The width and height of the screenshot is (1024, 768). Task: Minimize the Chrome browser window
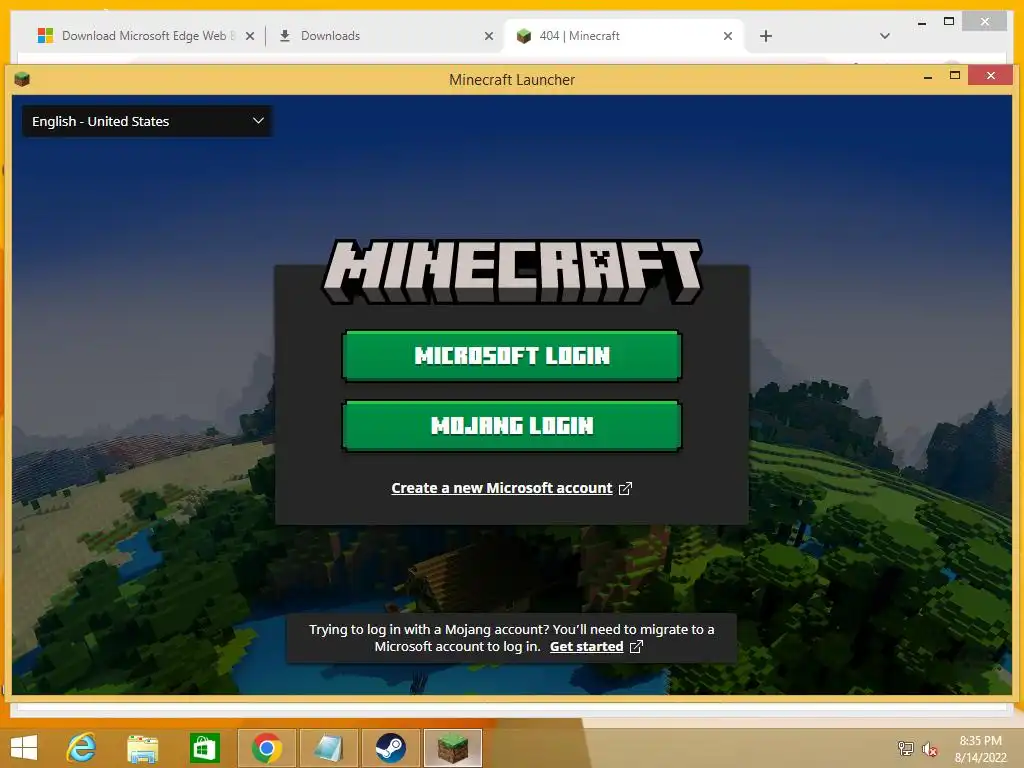coord(921,23)
